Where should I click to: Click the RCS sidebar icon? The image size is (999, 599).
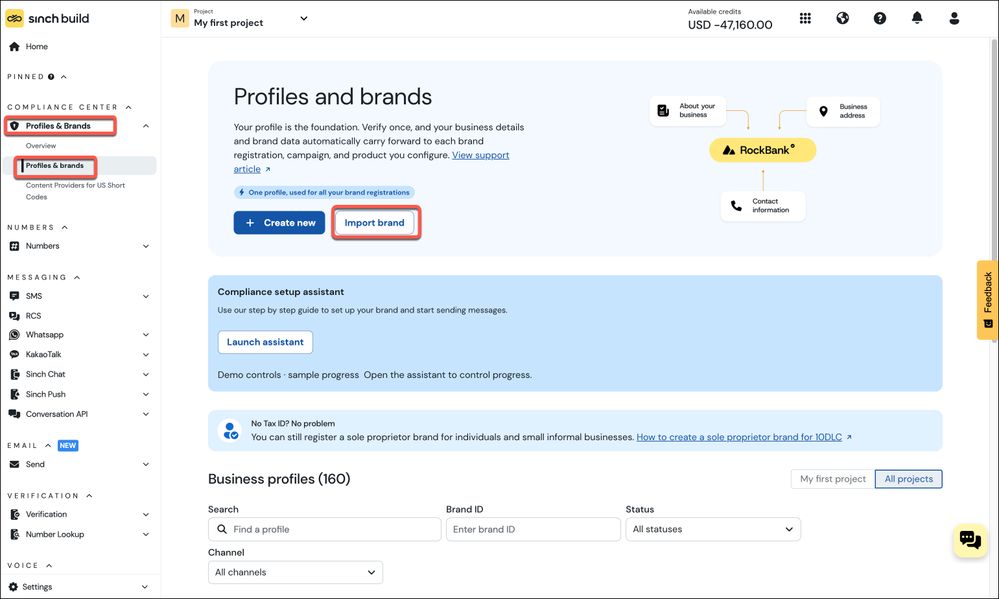14,316
